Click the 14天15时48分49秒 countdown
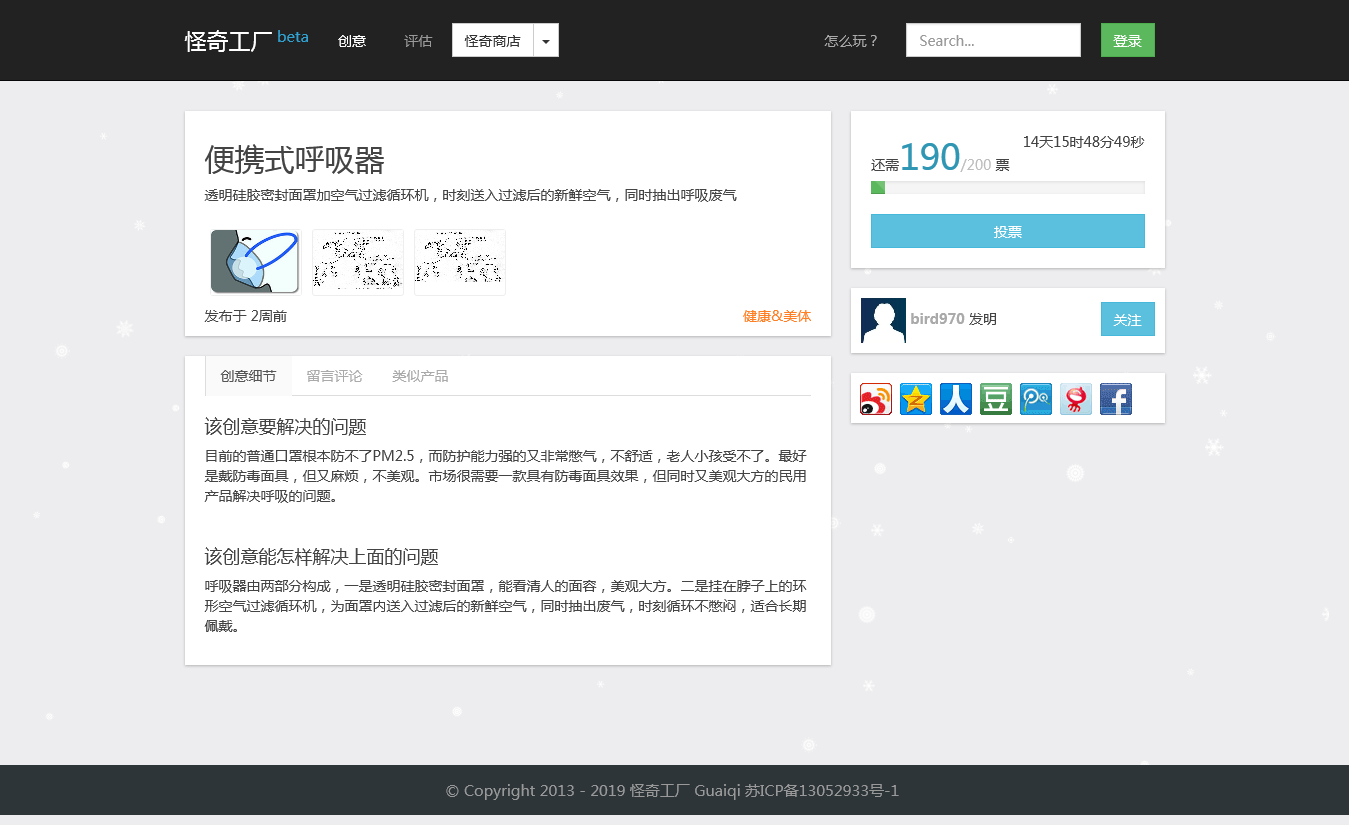The width and height of the screenshot is (1349, 825). pos(1084,142)
